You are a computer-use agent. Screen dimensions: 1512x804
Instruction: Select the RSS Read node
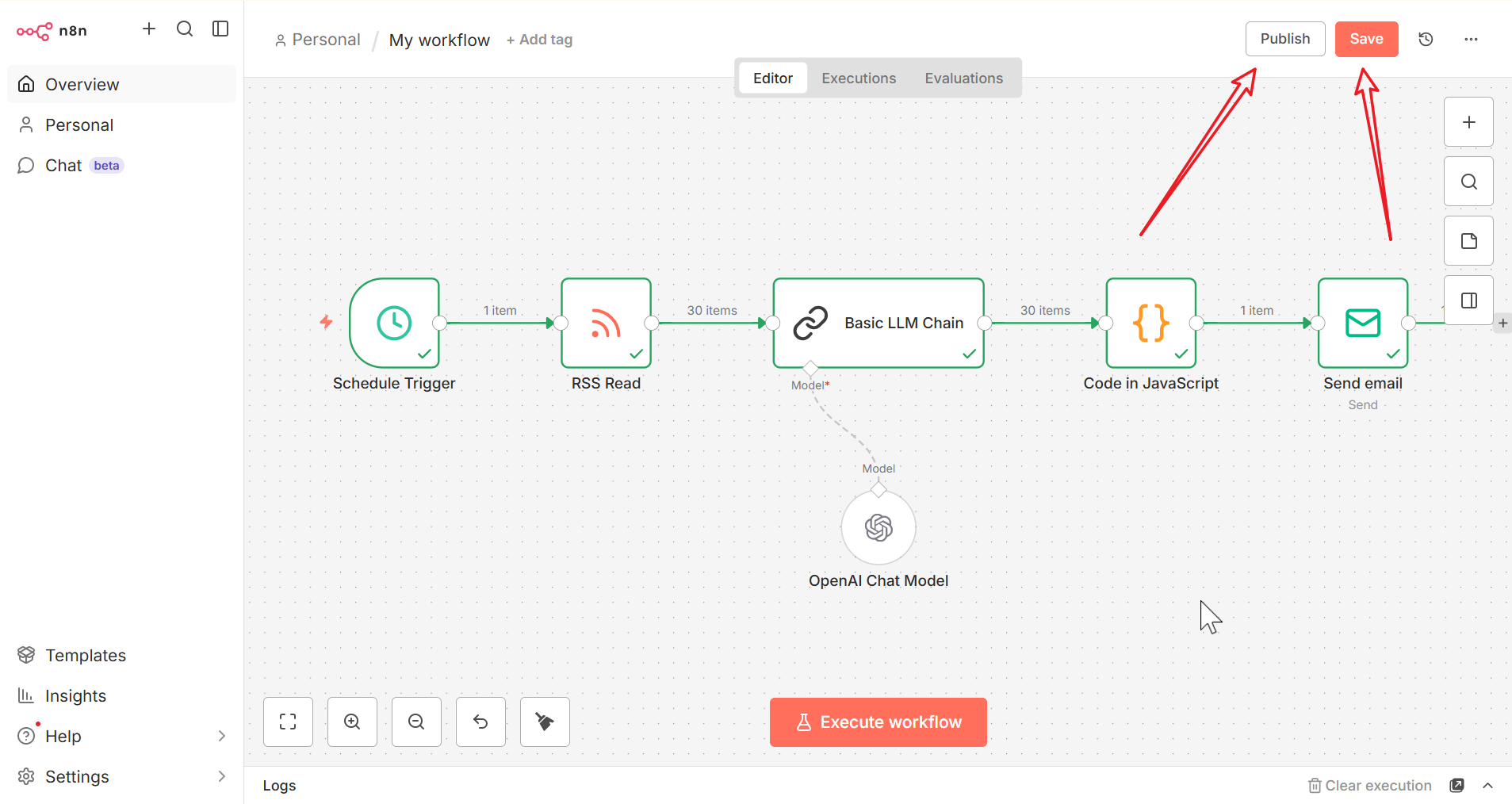(606, 323)
